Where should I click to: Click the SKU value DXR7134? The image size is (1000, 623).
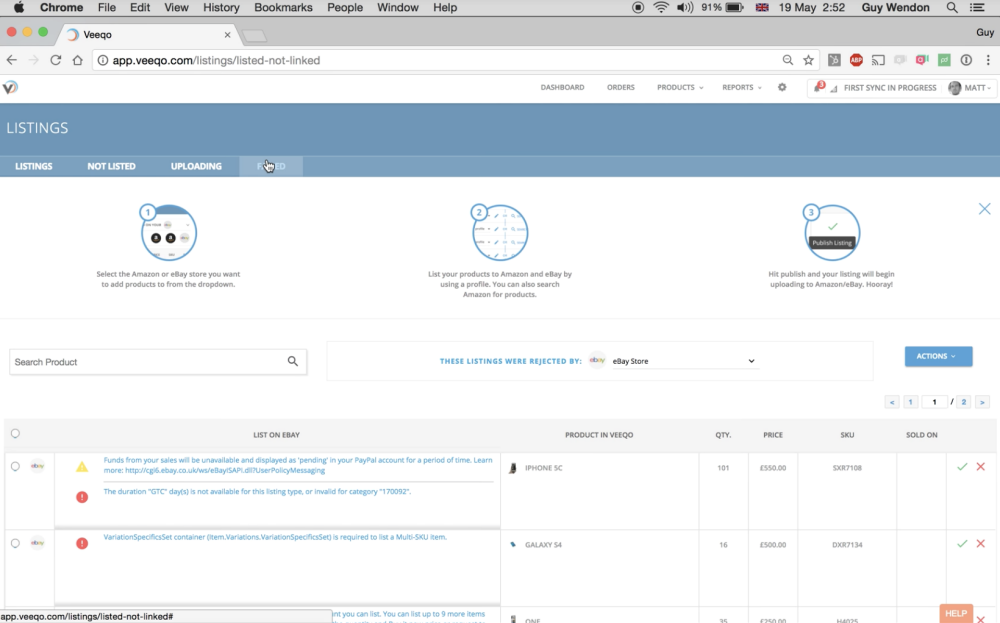[847, 545]
